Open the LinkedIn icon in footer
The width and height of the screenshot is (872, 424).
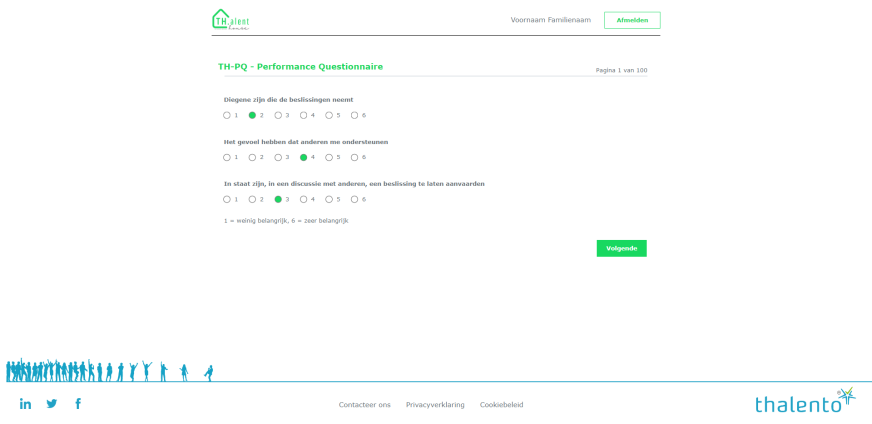click(25, 404)
